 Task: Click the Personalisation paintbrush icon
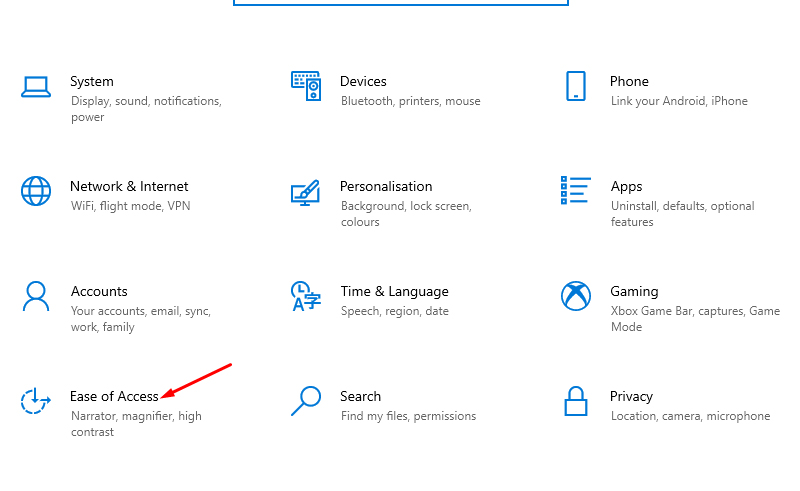click(305, 191)
